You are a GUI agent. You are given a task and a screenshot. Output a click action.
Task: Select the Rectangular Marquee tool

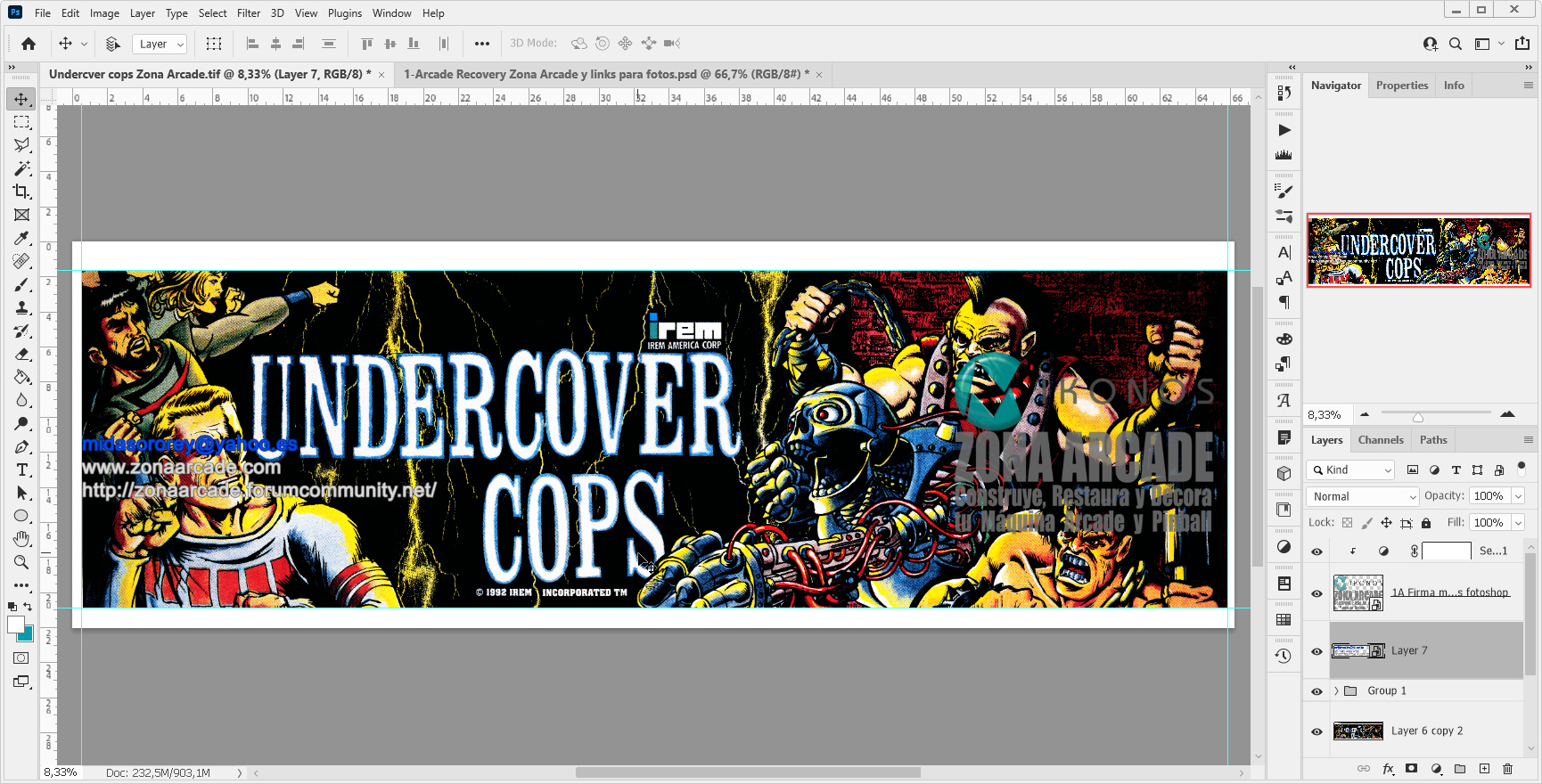(x=21, y=122)
